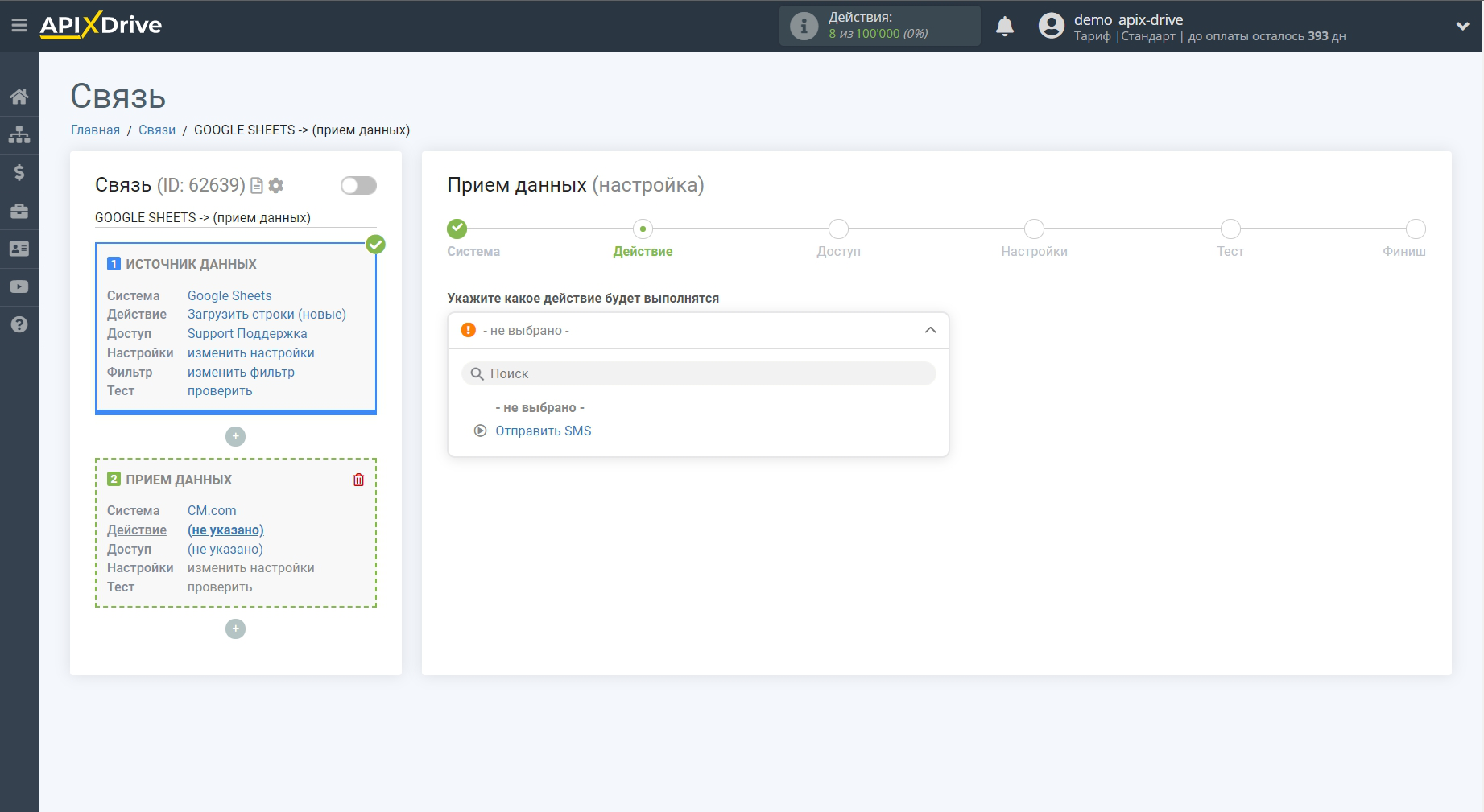Open the YouTube video icon in sidebar
The image size is (1484, 812).
(19, 286)
